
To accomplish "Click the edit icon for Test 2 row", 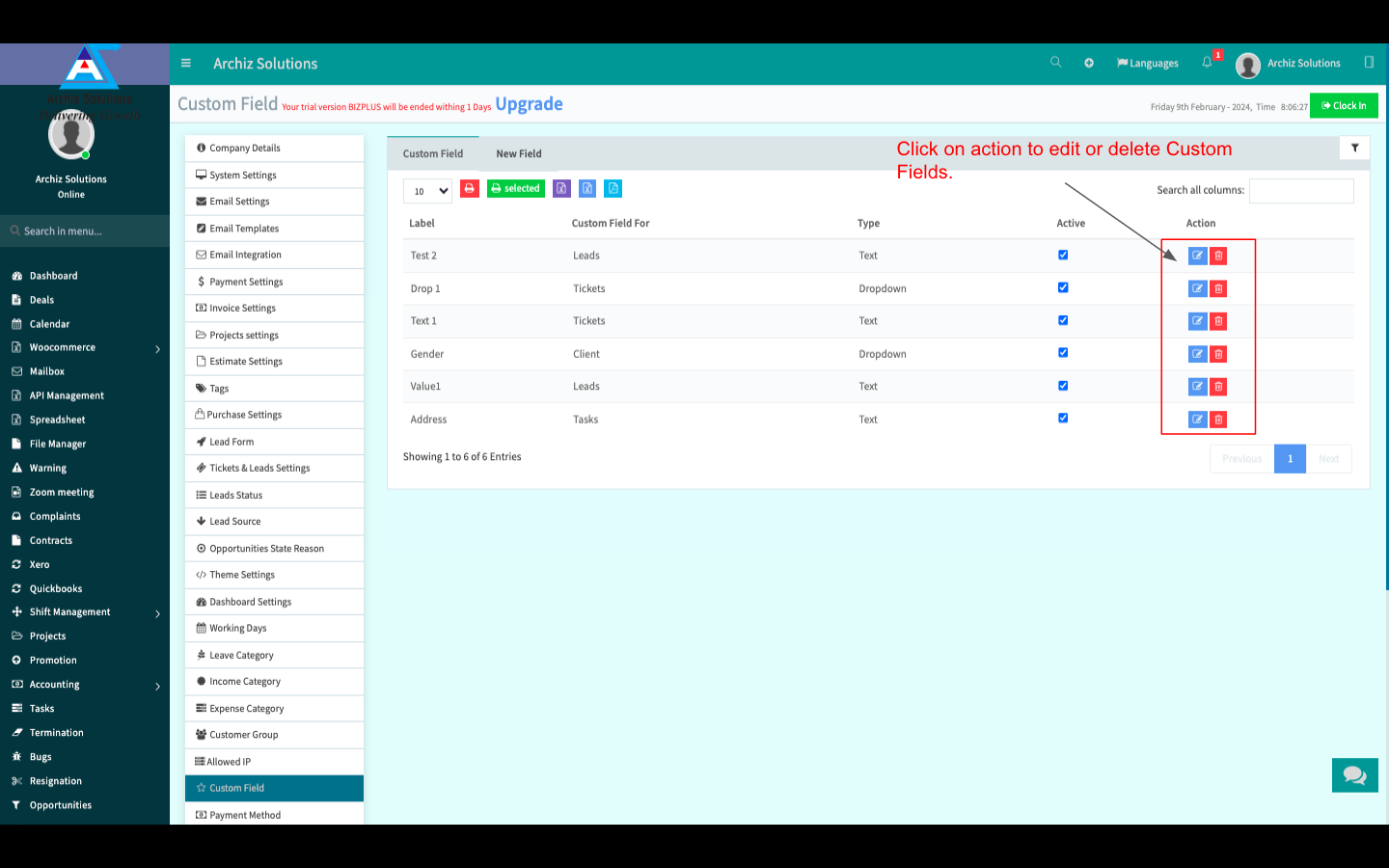I will pyautogui.click(x=1197, y=256).
